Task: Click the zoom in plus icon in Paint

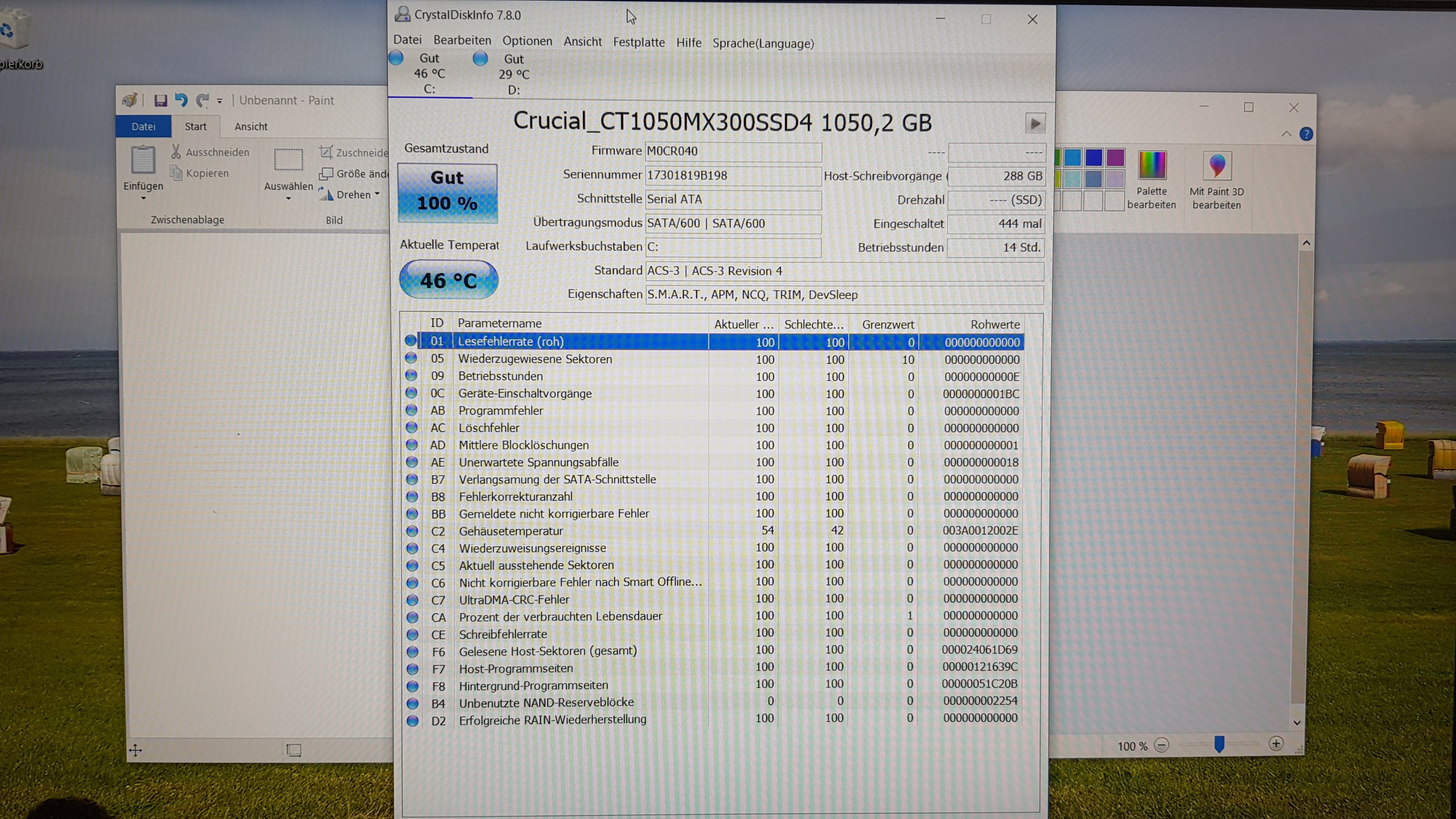Action: tap(1276, 744)
